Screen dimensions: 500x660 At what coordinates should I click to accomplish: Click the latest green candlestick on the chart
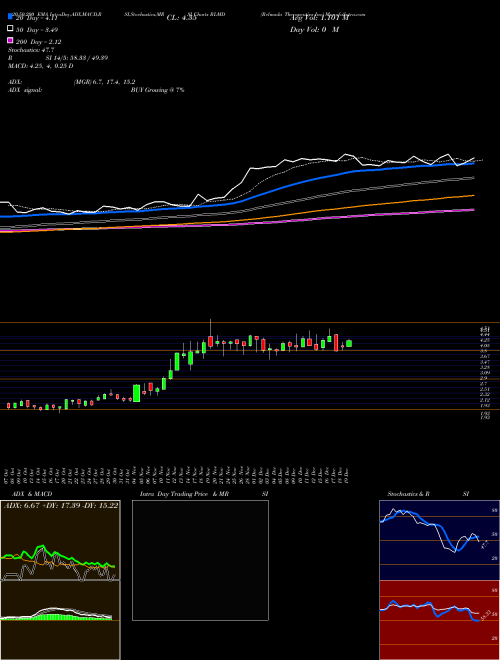click(x=349, y=343)
